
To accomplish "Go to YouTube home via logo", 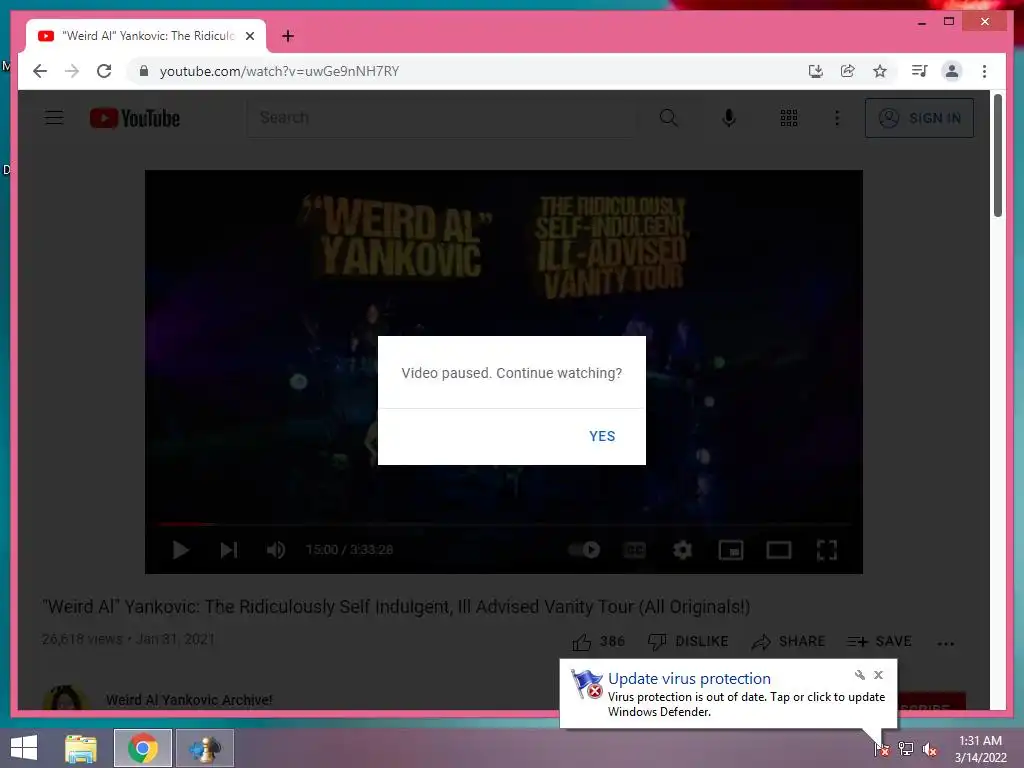I will click(x=135, y=118).
